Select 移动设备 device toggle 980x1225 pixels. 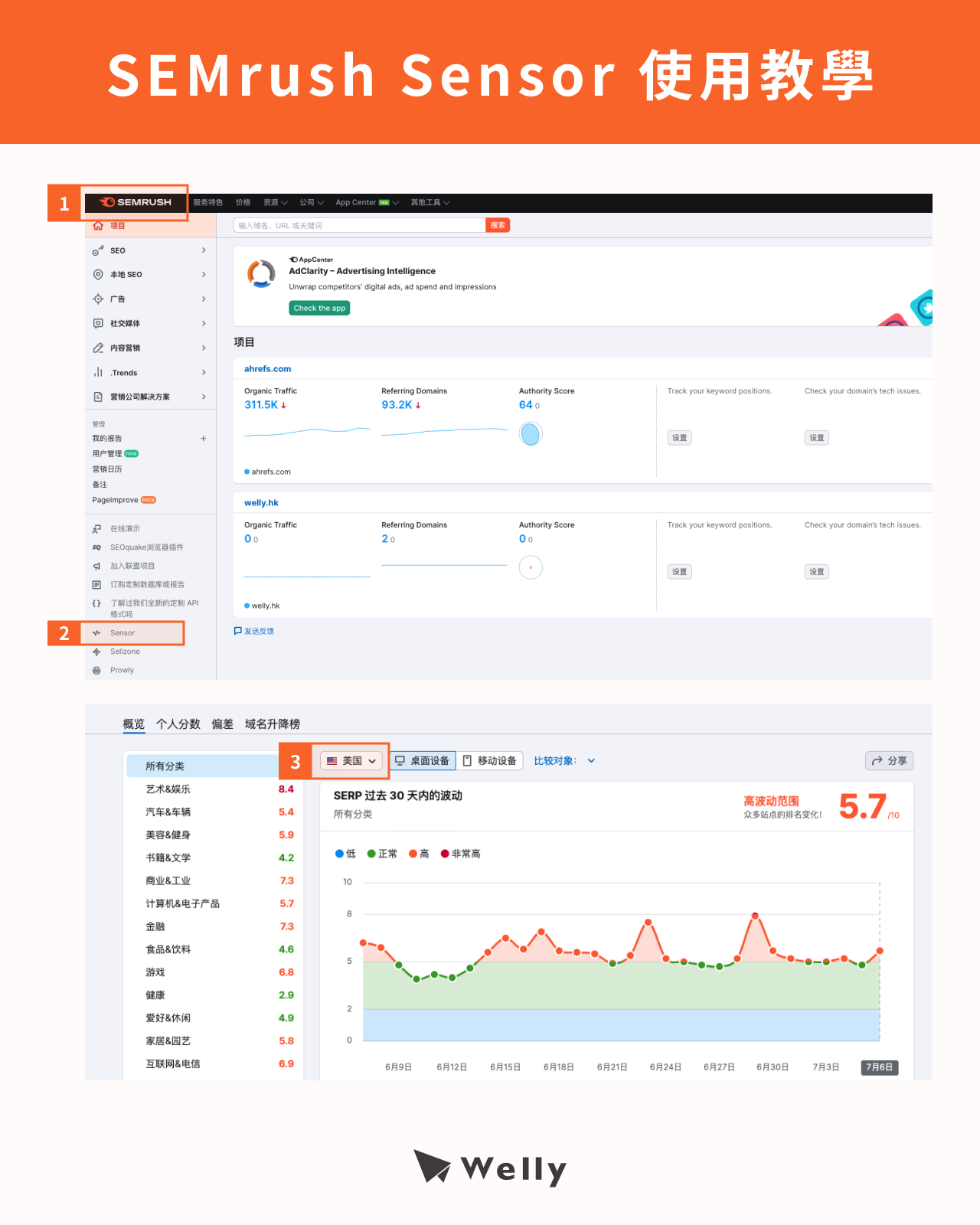click(x=489, y=761)
